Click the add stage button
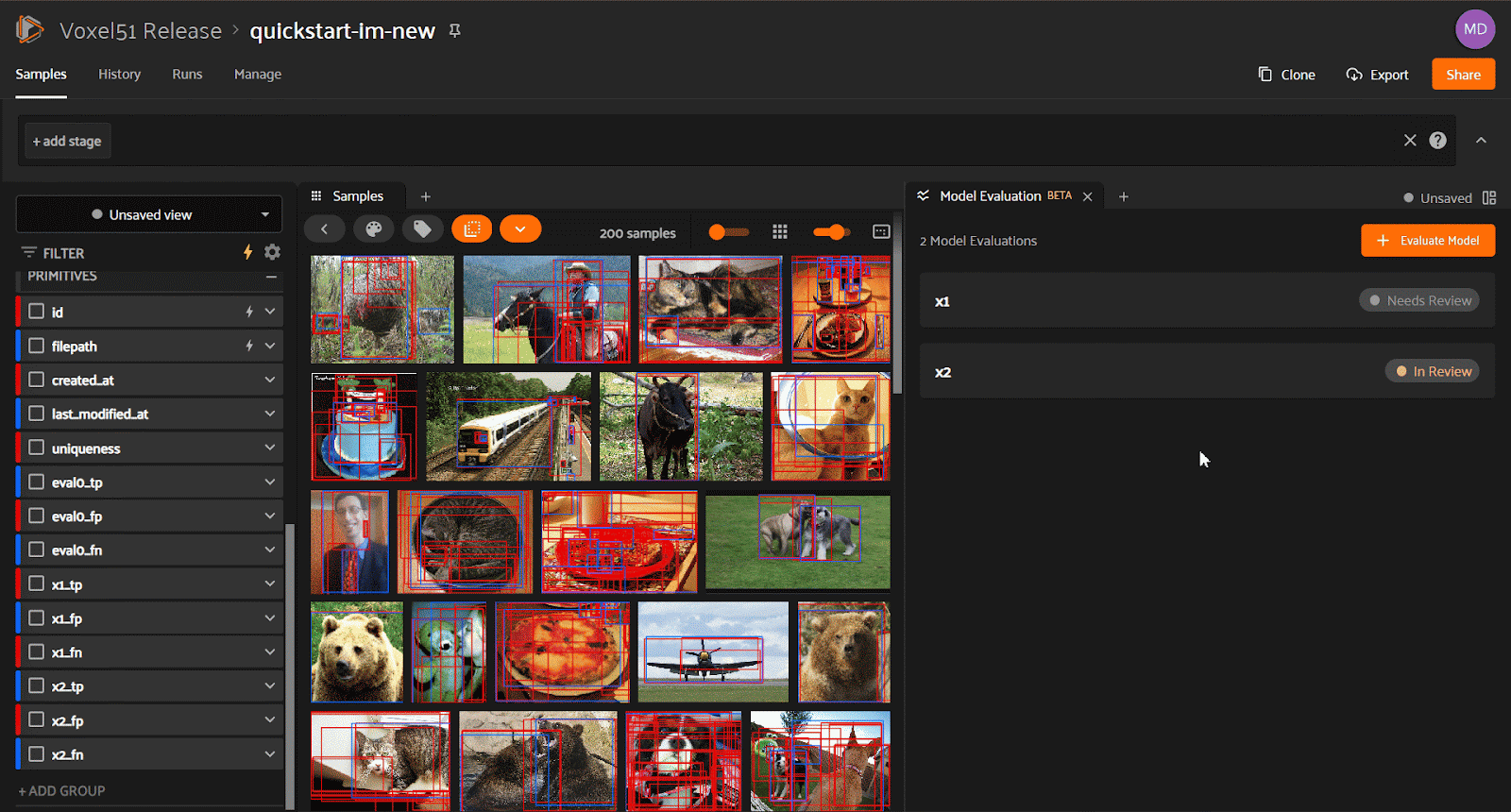 tap(67, 141)
